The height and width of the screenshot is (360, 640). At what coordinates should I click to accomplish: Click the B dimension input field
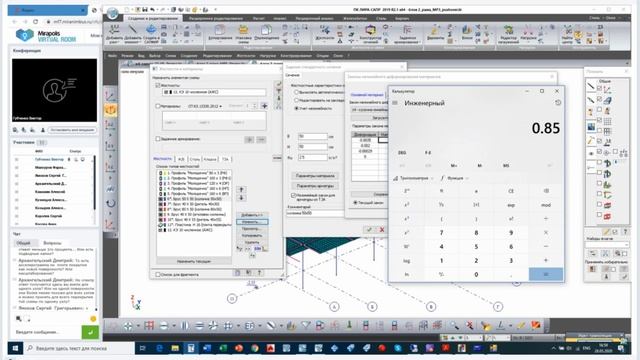(313, 136)
